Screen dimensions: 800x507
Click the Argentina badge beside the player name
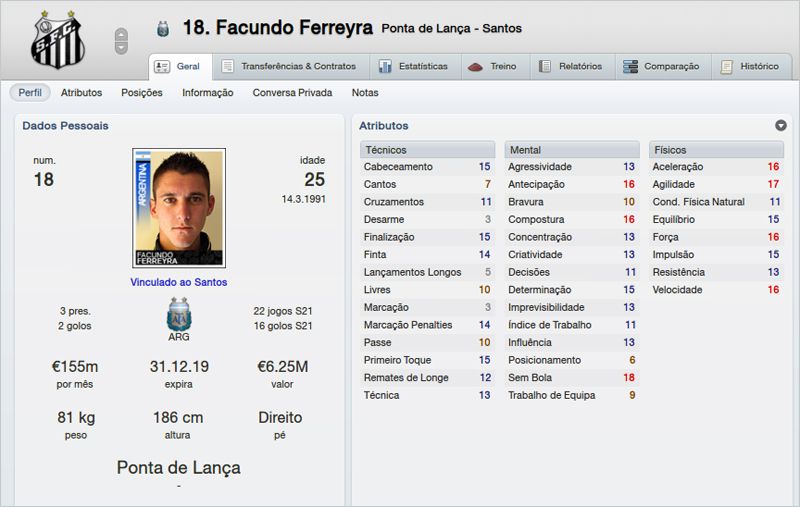point(164,30)
